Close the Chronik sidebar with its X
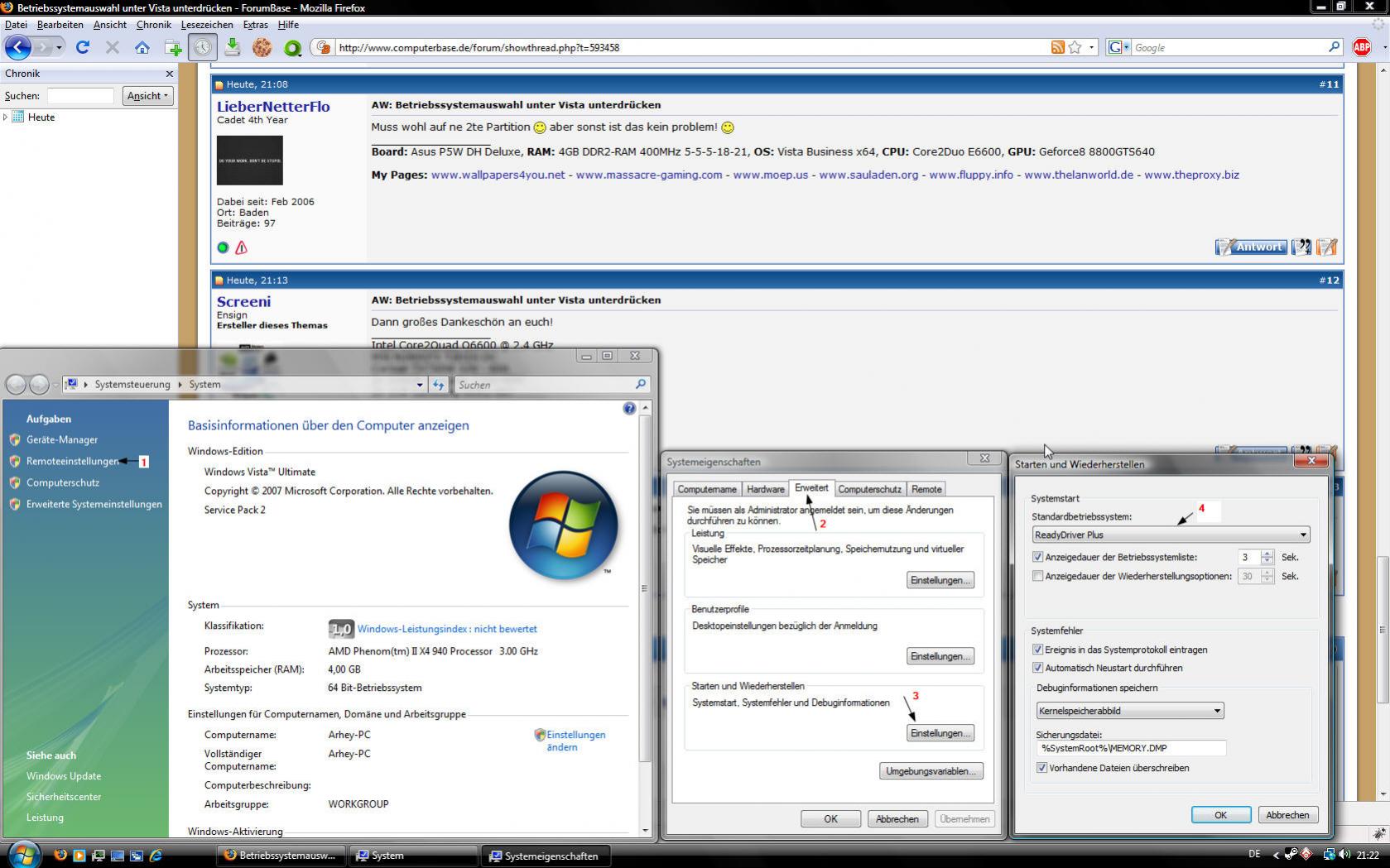The image size is (1390, 868). click(x=169, y=74)
